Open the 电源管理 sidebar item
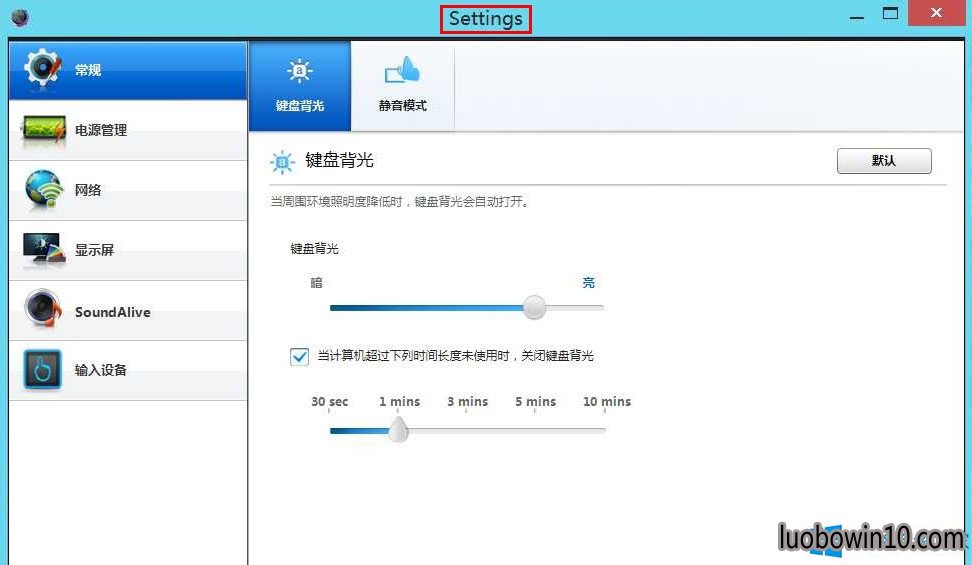Screen dimensions: 972x565 [128, 130]
